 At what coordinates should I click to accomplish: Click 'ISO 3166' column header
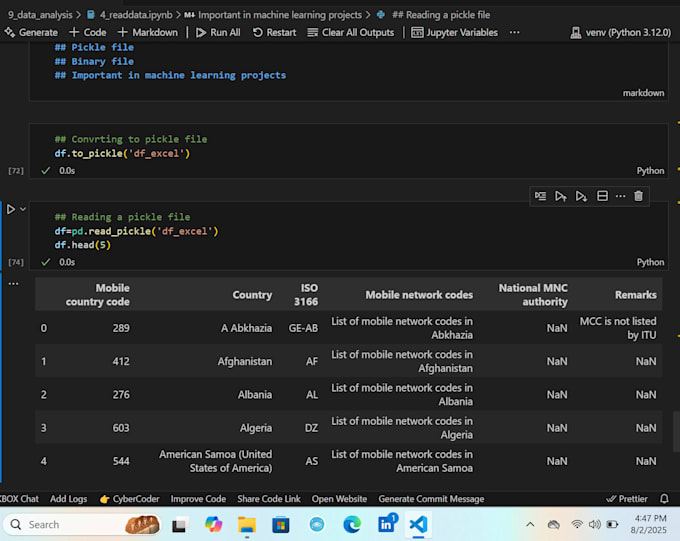coord(306,295)
